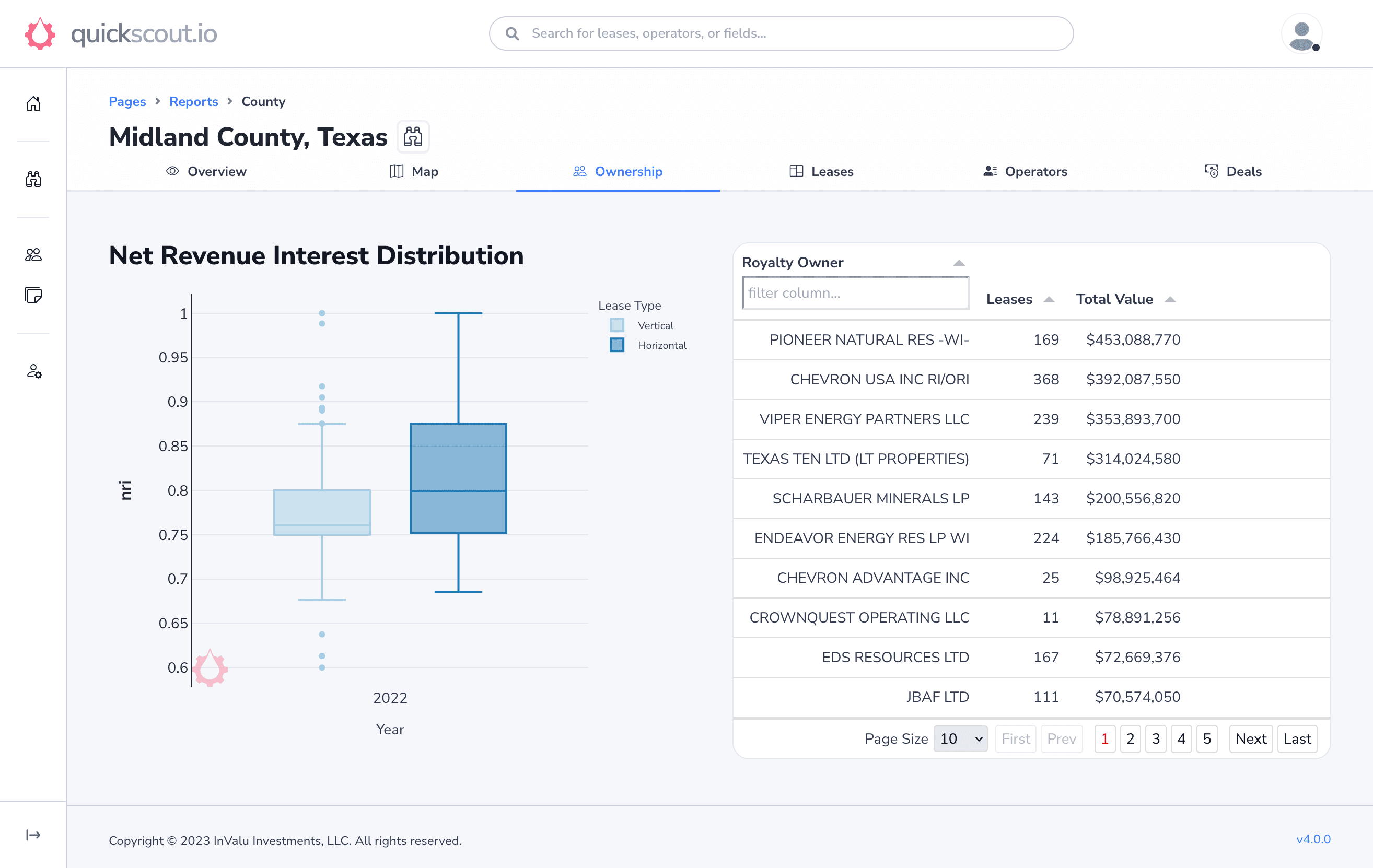Viewport: 1373px width, 868px height.
Task: Open the binoculars scout icon in sidebar
Action: click(33, 179)
